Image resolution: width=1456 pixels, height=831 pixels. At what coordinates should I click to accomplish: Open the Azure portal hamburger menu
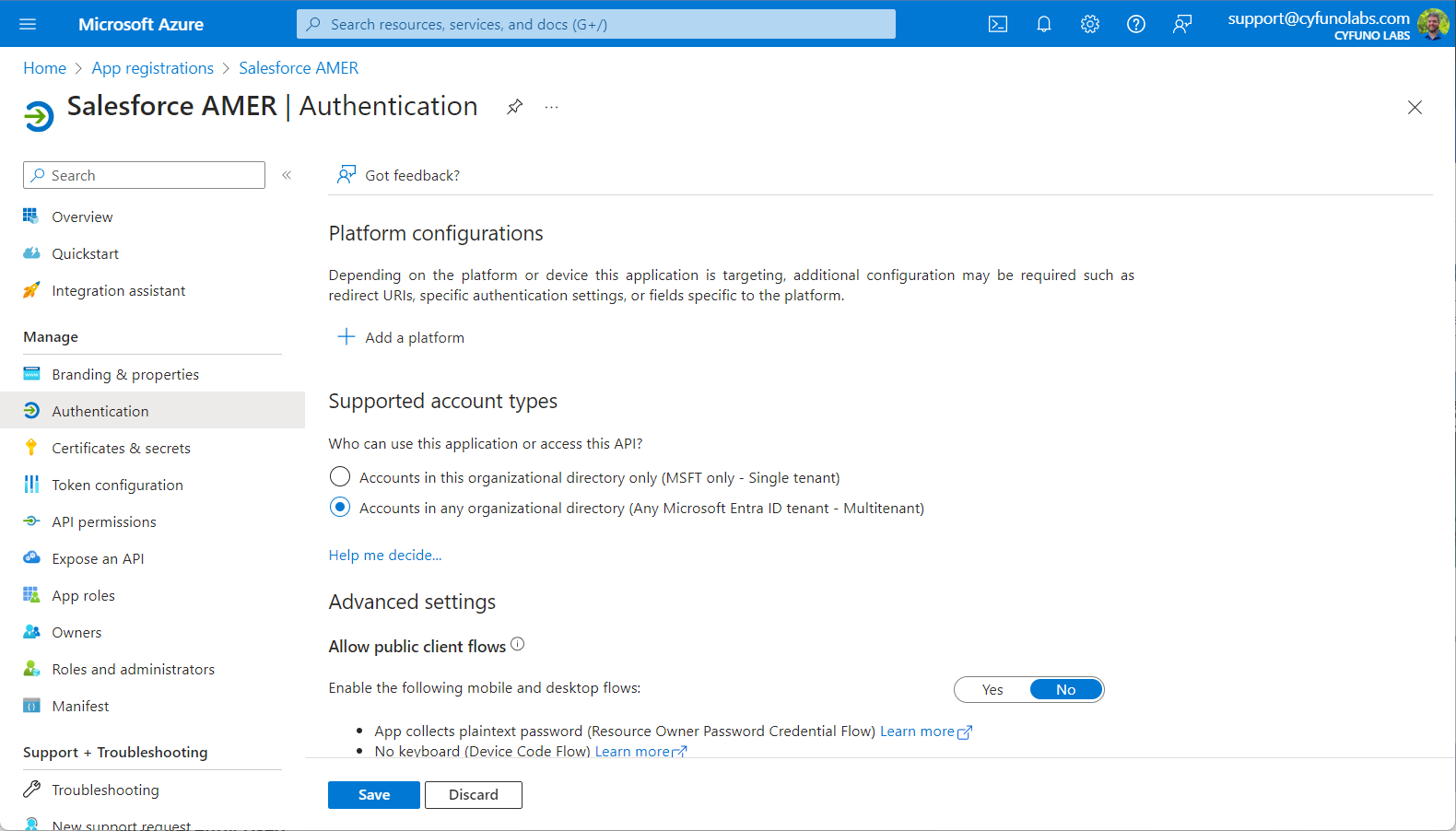28,24
